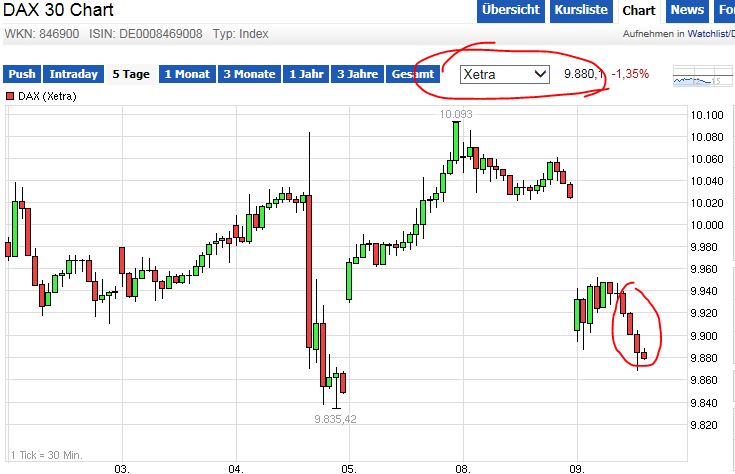
Task: Click the 10.100 price axis label
Action: (x=707, y=115)
